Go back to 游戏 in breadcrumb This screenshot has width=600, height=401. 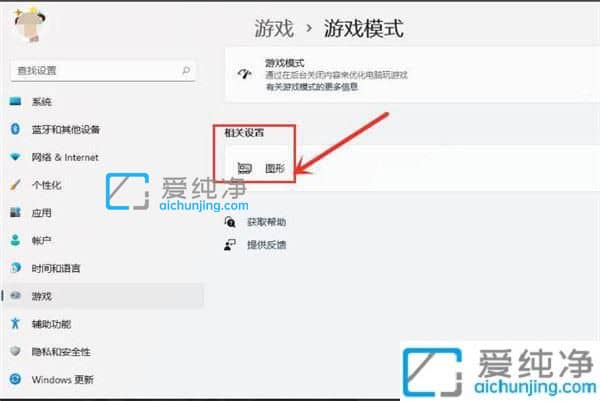(274, 29)
